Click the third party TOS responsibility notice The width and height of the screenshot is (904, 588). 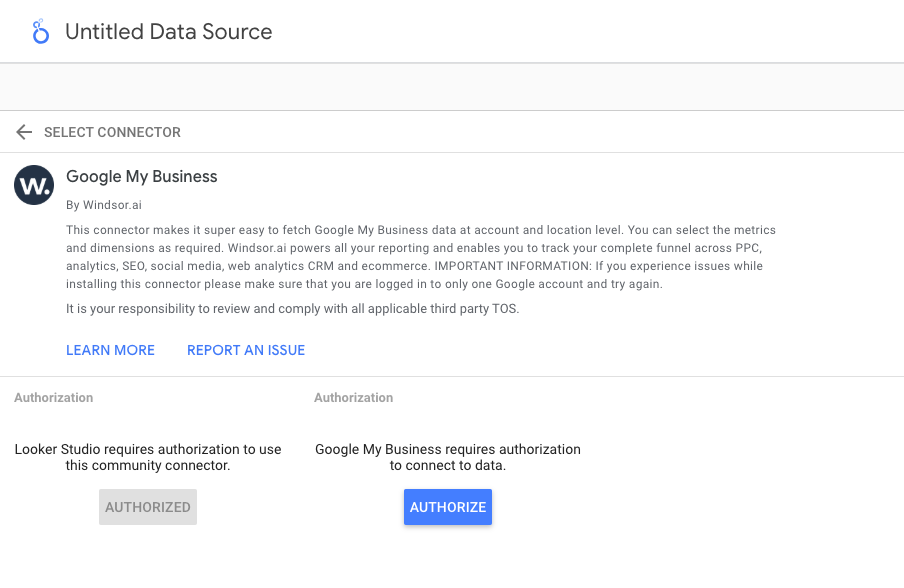point(292,308)
